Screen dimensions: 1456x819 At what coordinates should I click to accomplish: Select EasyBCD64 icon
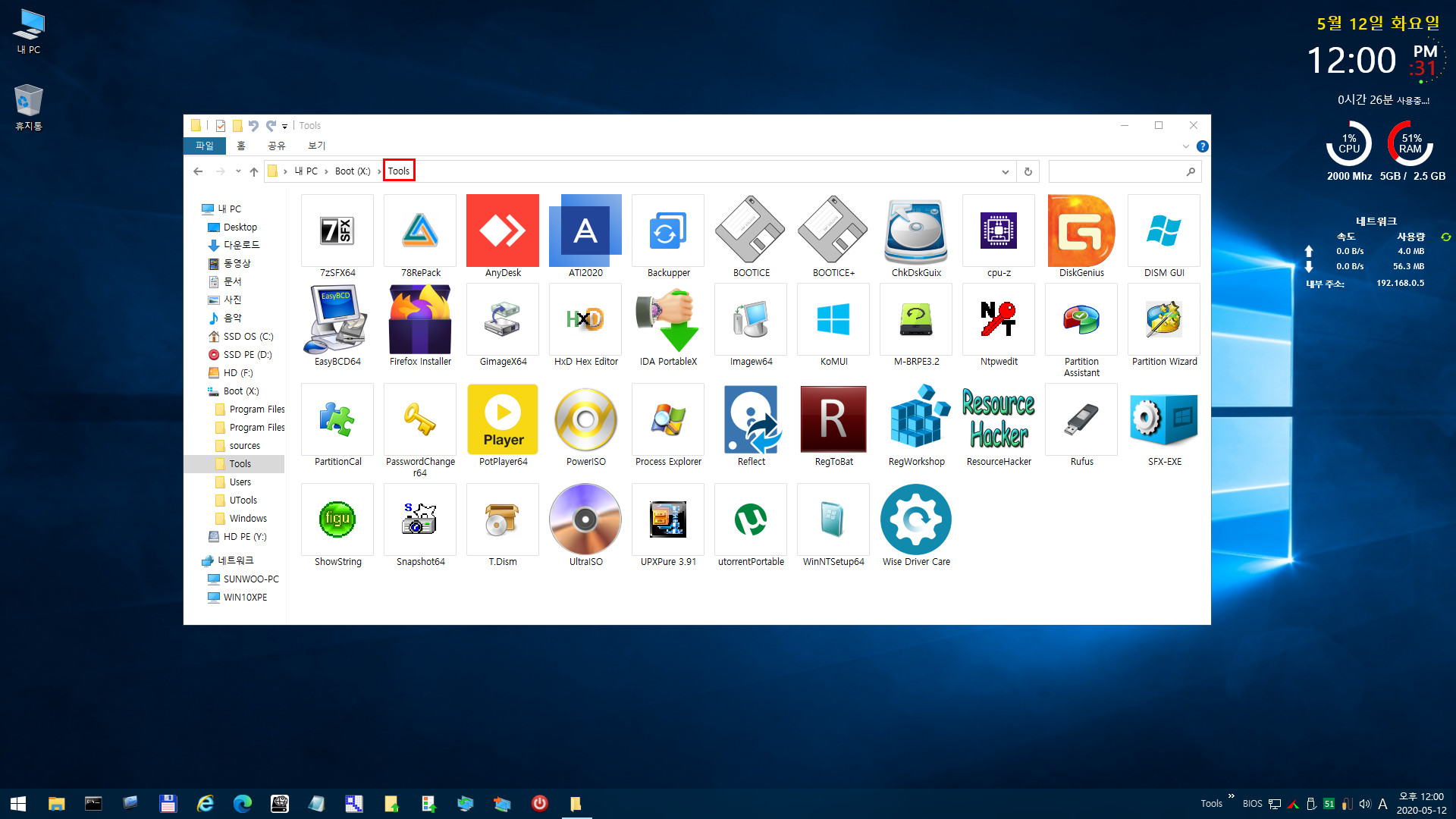coord(337,319)
